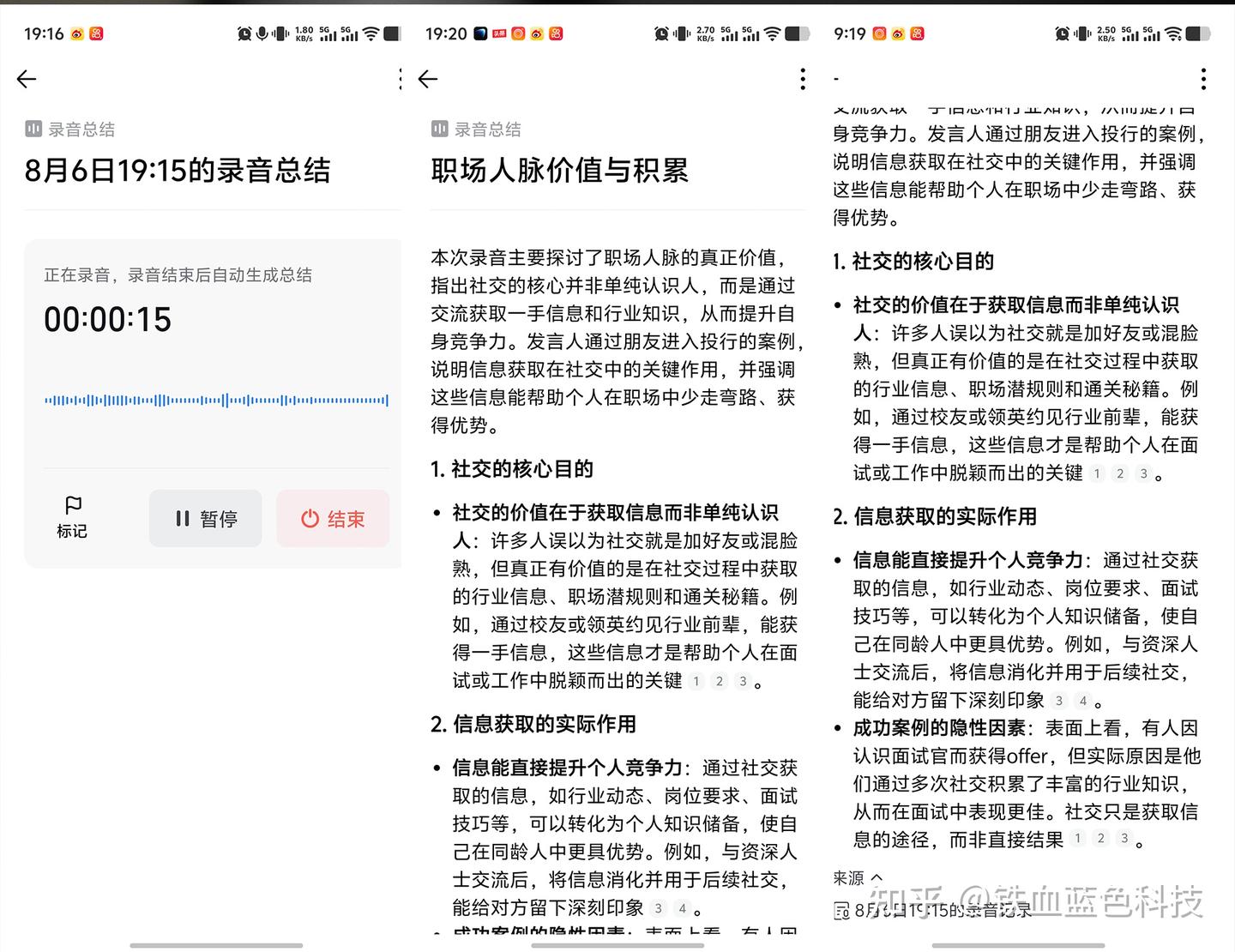Open citation 3 after 脱颖而出的关键 in the middle screen
The width and height of the screenshot is (1235, 952).
click(743, 681)
